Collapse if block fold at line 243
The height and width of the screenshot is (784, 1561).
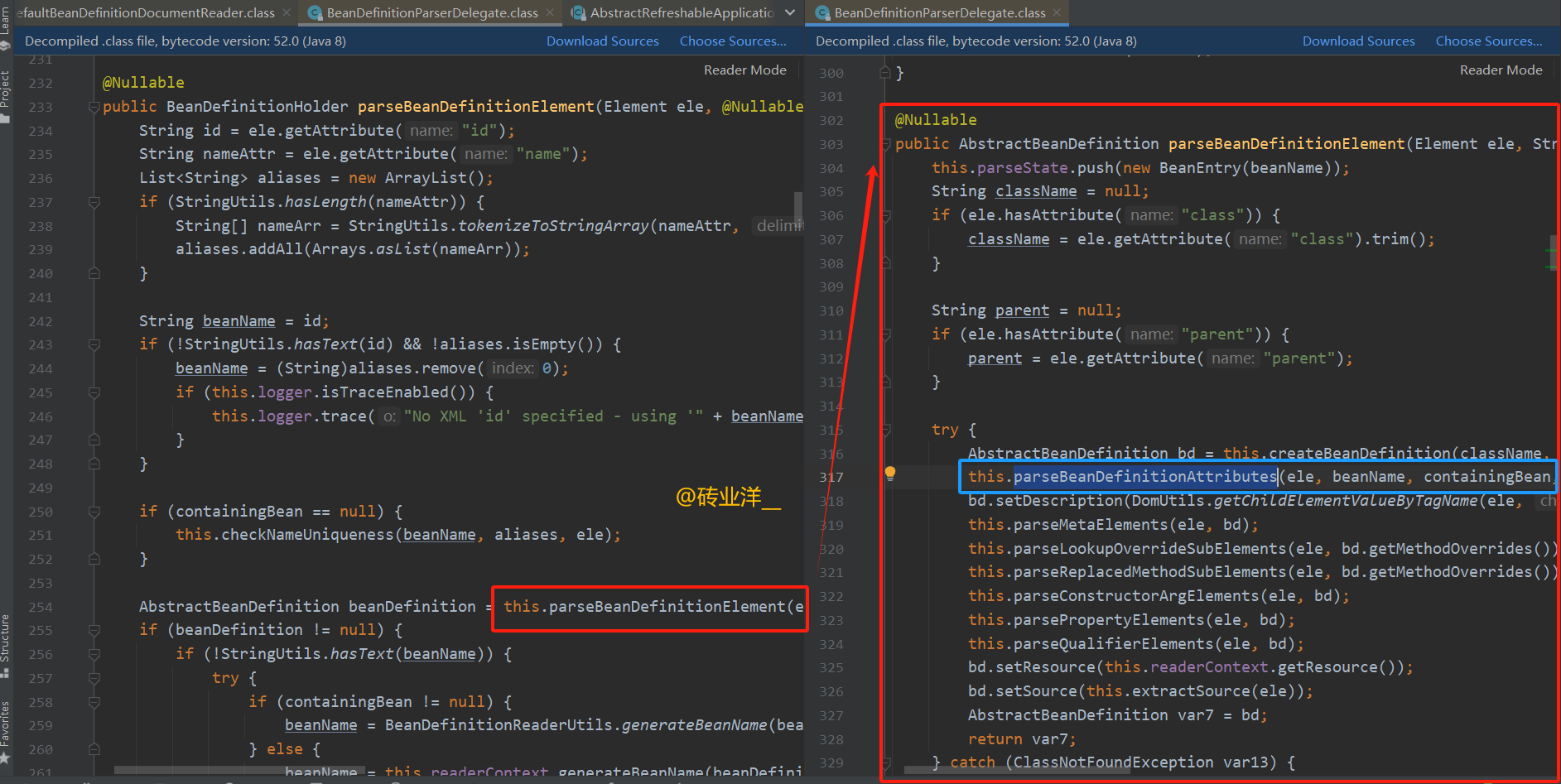pyautogui.click(x=94, y=344)
